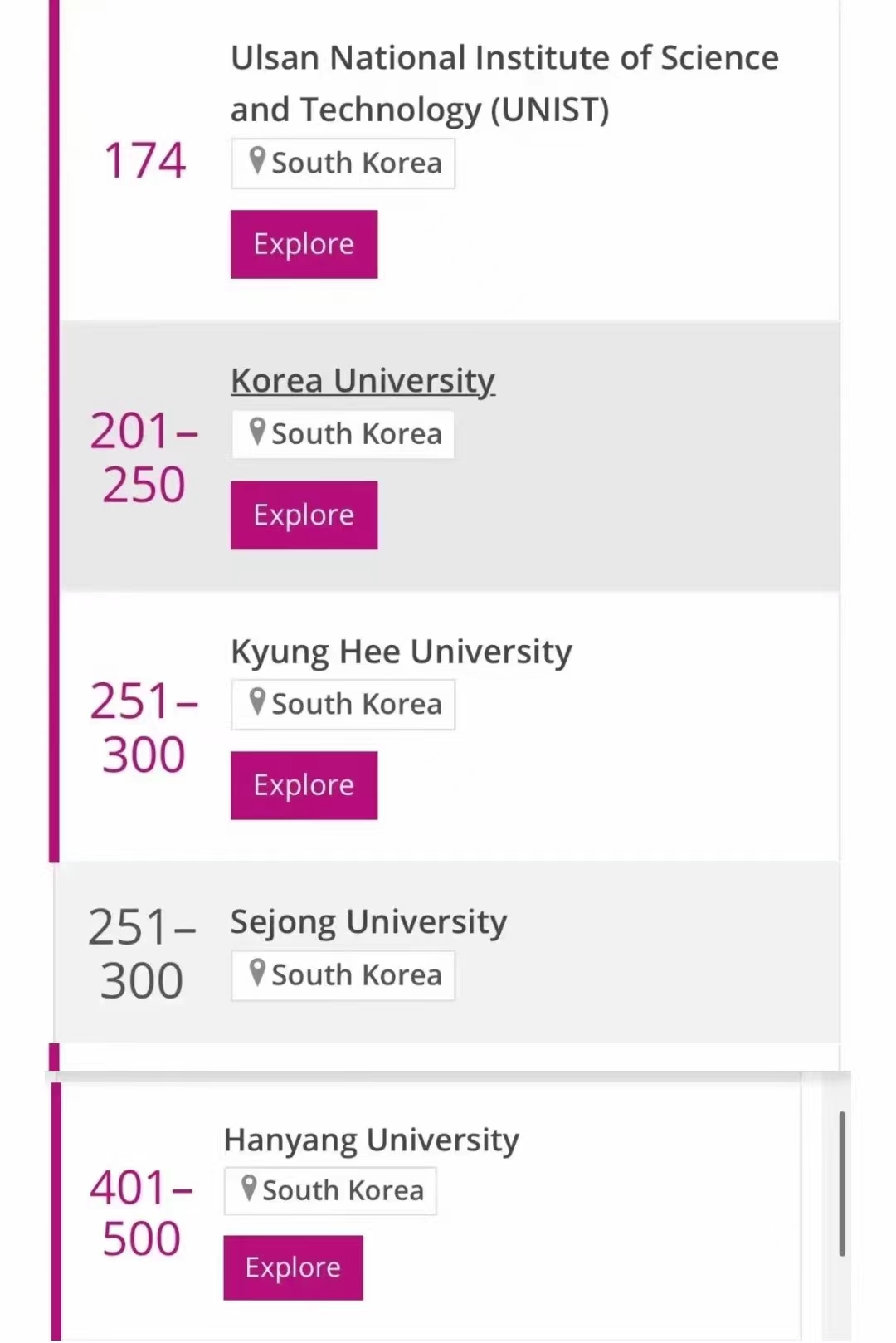The width and height of the screenshot is (896, 1343).
Task: Select the Sejong University title
Action: [x=368, y=922]
